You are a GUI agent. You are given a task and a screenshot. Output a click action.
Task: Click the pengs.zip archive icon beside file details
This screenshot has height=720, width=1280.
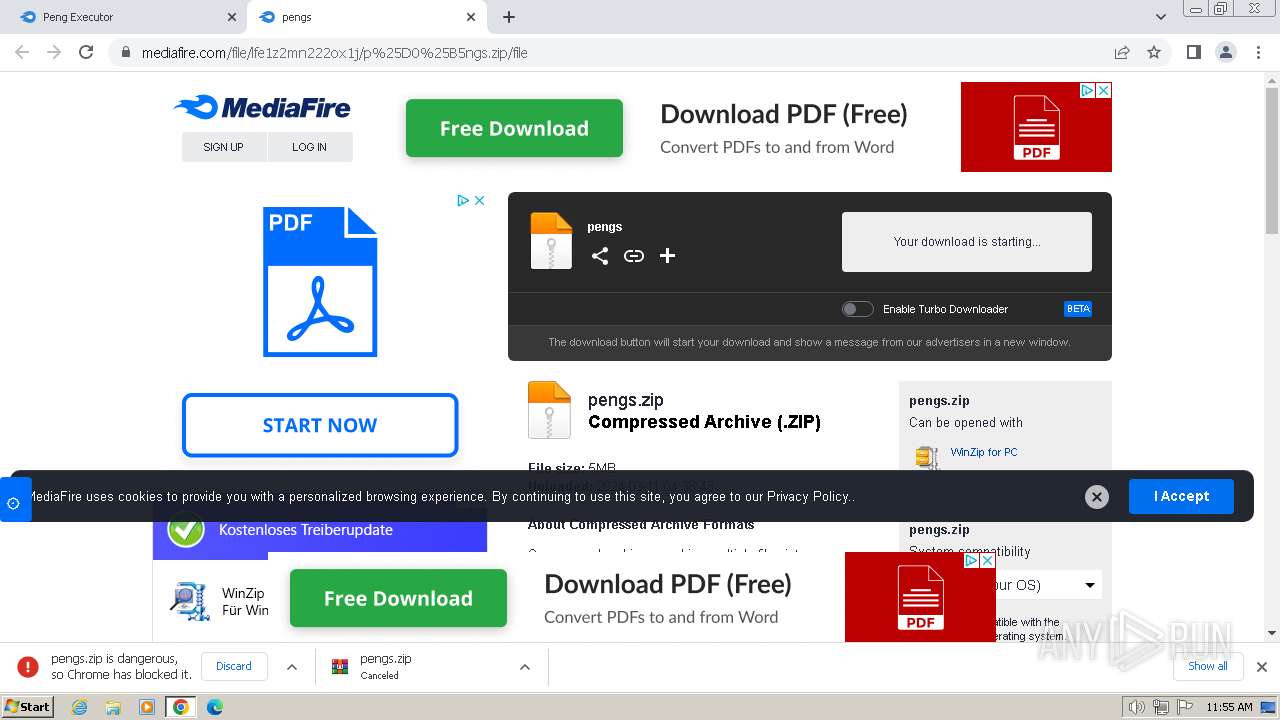pos(549,410)
